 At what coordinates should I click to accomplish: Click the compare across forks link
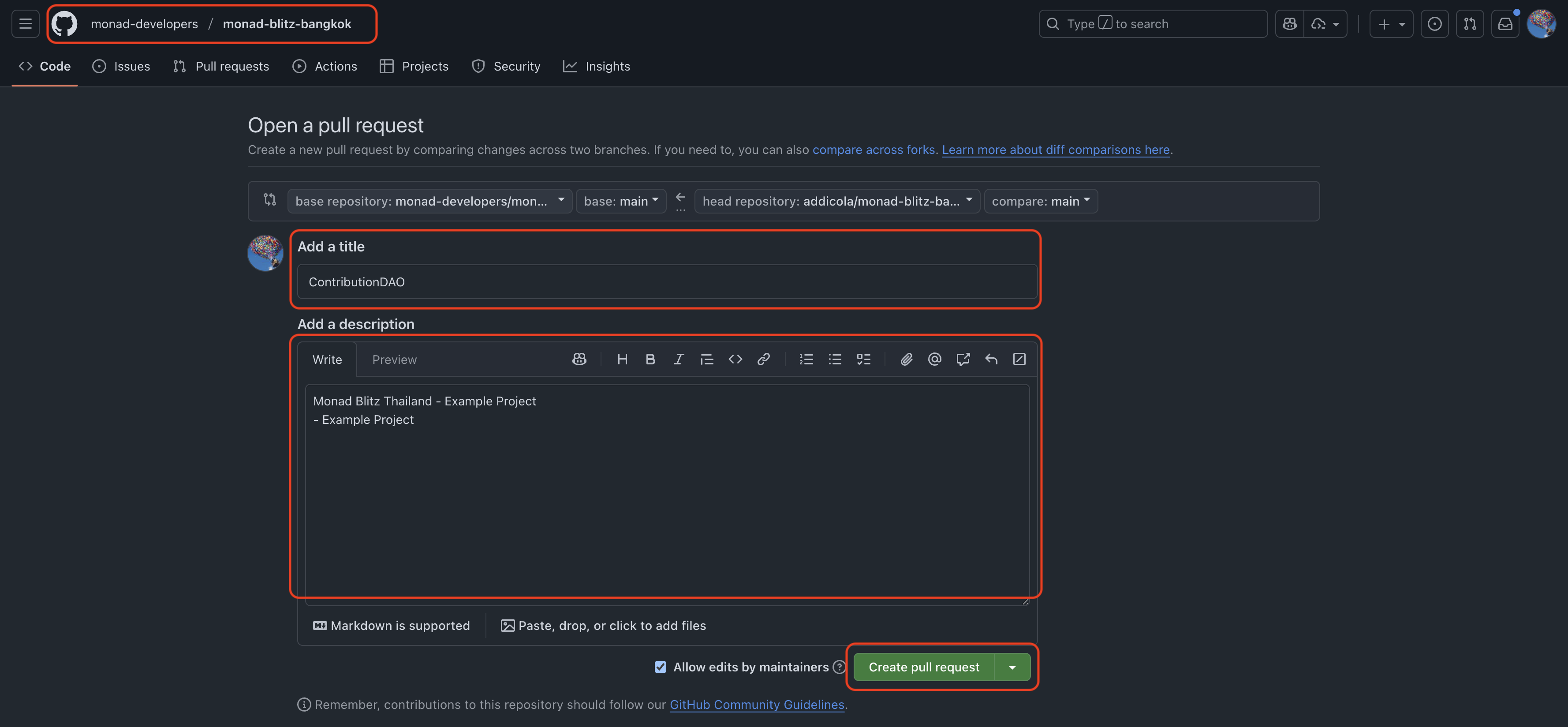[x=874, y=150]
